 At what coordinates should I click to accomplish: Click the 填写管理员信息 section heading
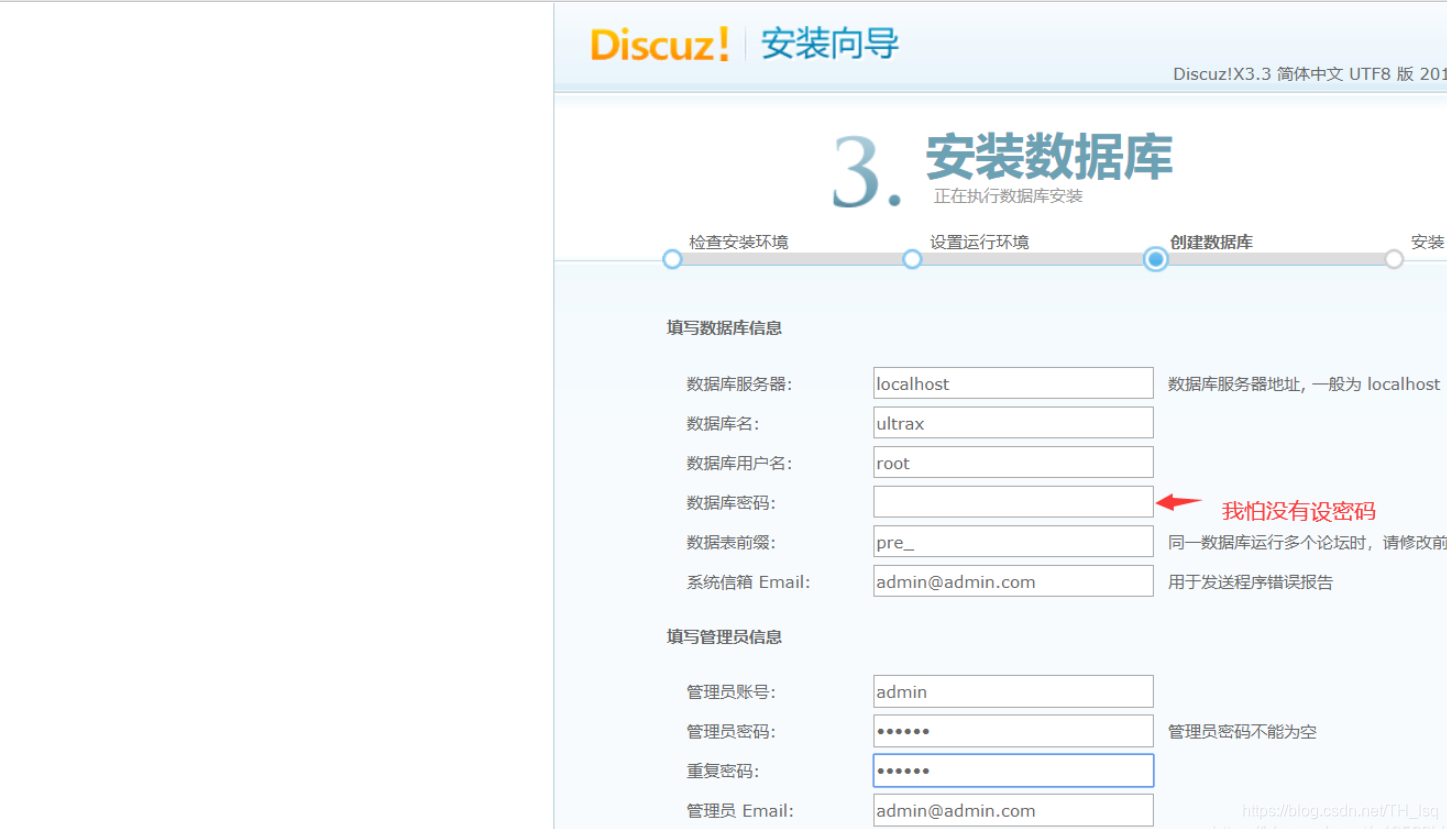pyautogui.click(x=725, y=637)
